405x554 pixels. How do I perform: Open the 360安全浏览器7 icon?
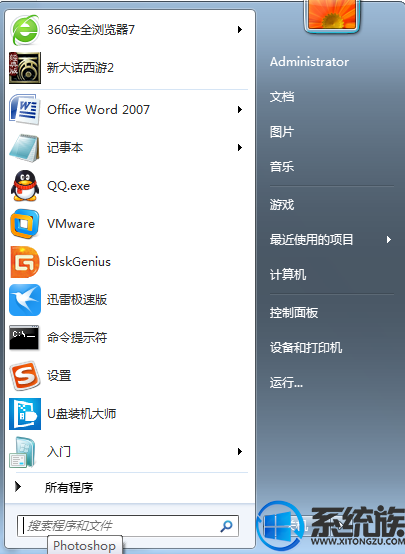25,30
